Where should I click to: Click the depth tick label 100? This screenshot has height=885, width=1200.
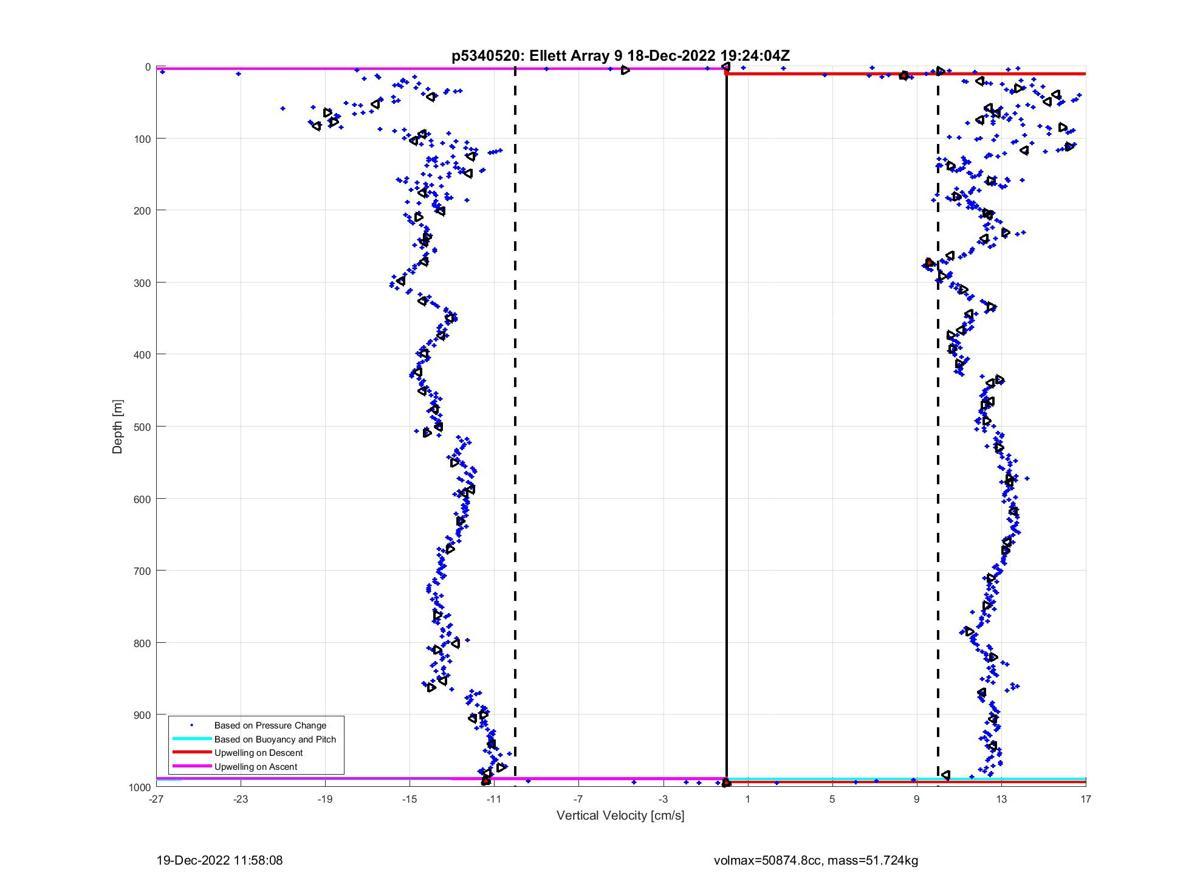[142, 139]
